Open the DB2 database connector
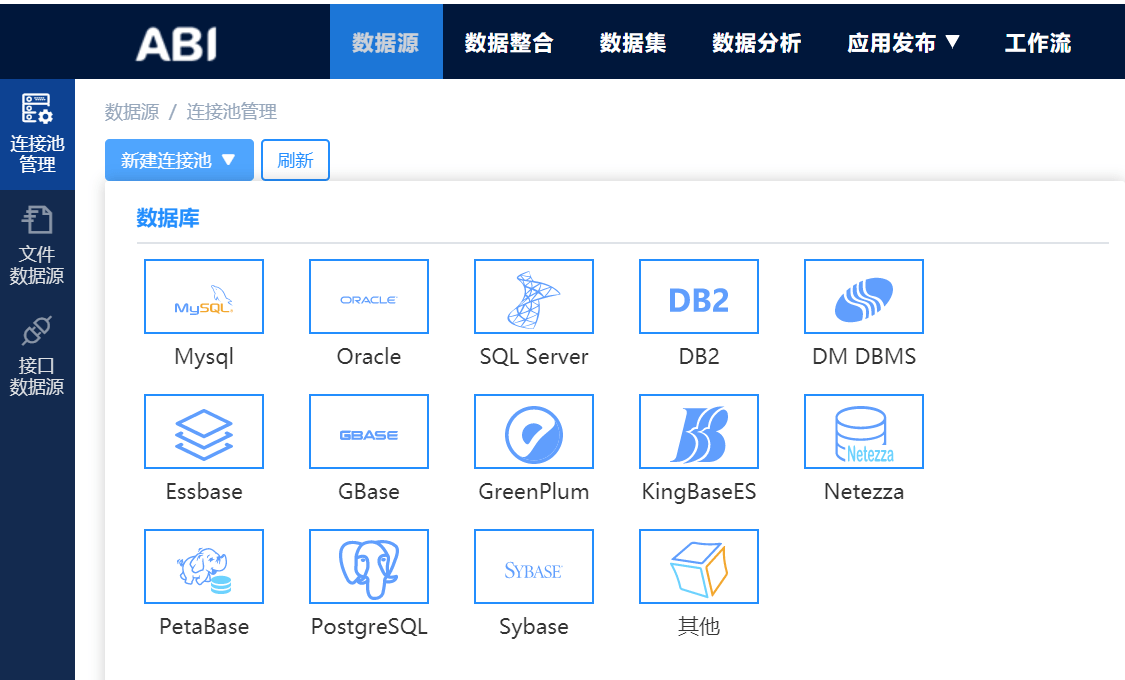Screen dimensions: 1125x680 point(698,296)
